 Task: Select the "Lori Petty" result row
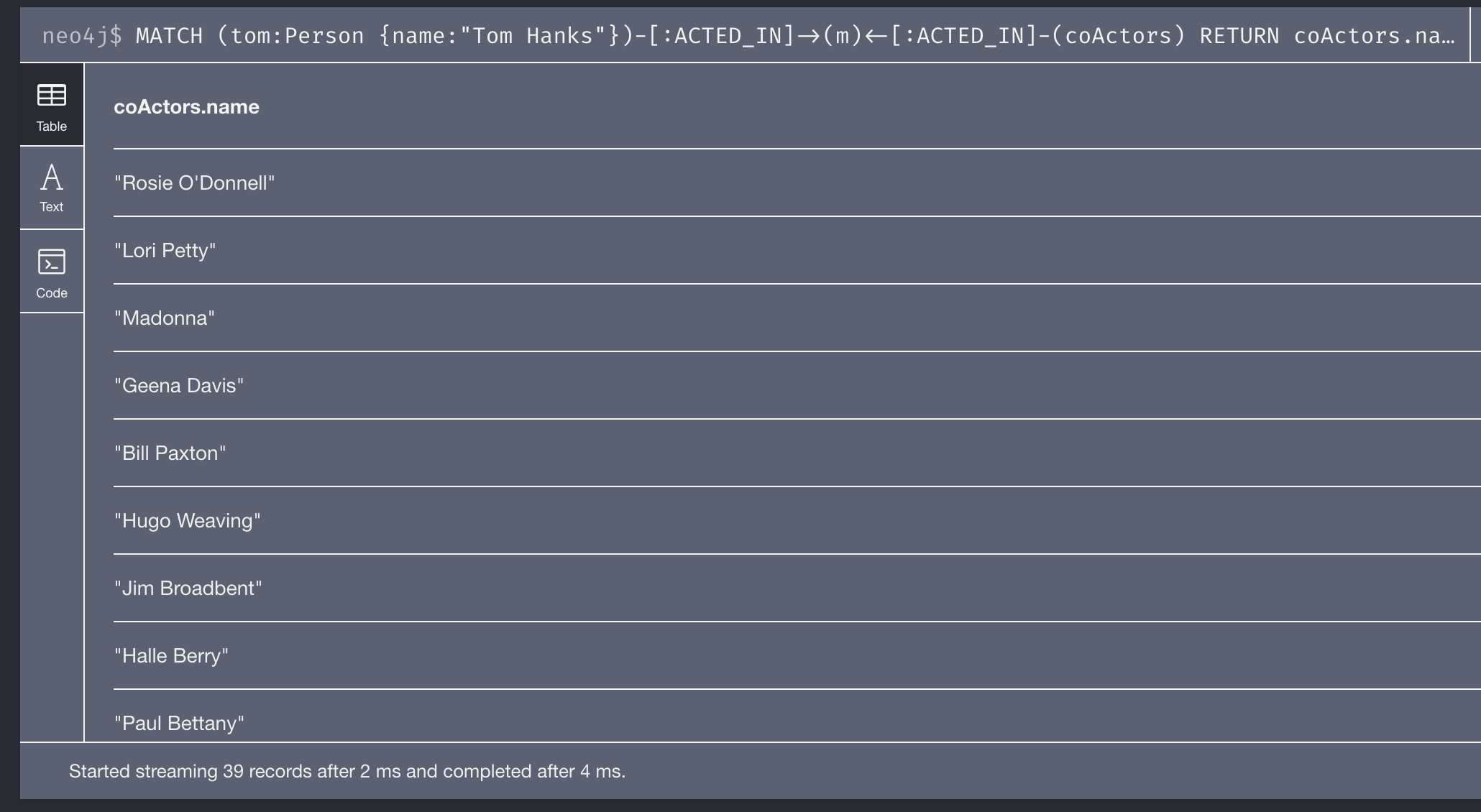pos(797,251)
